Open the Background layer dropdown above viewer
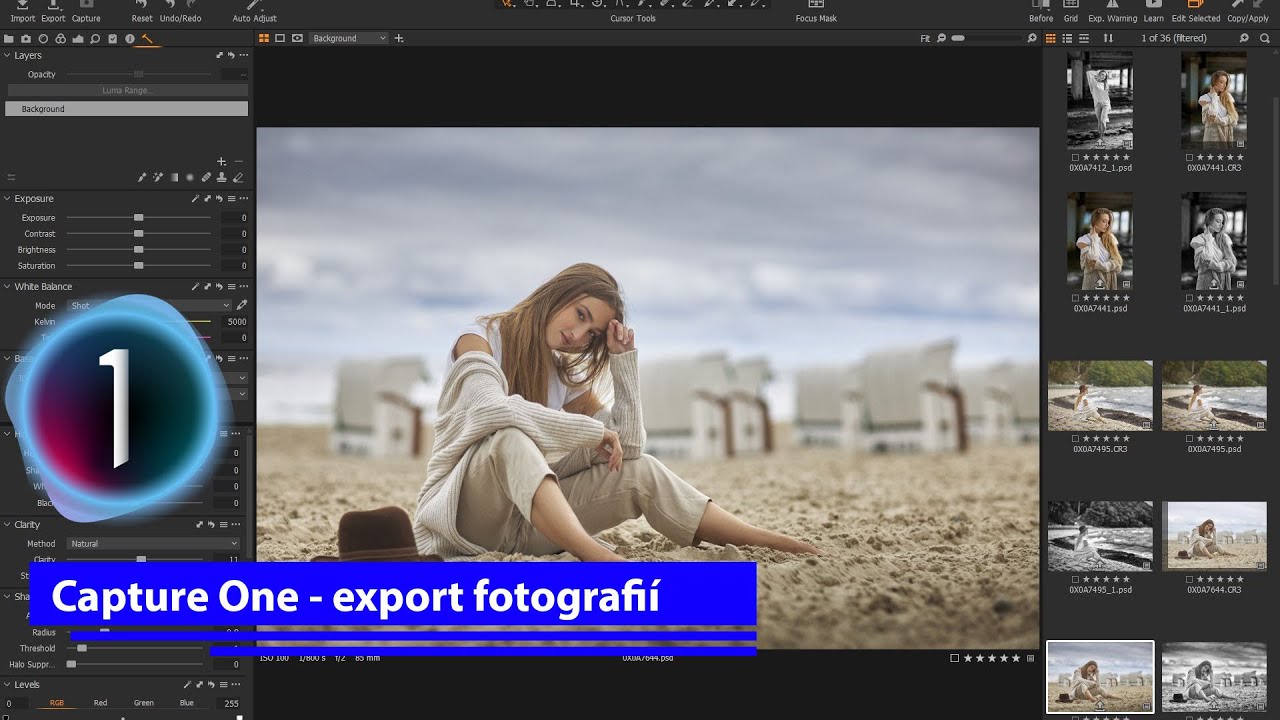Screen dimensions: 1280x720 pyautogui.click(x=349, y=38)
